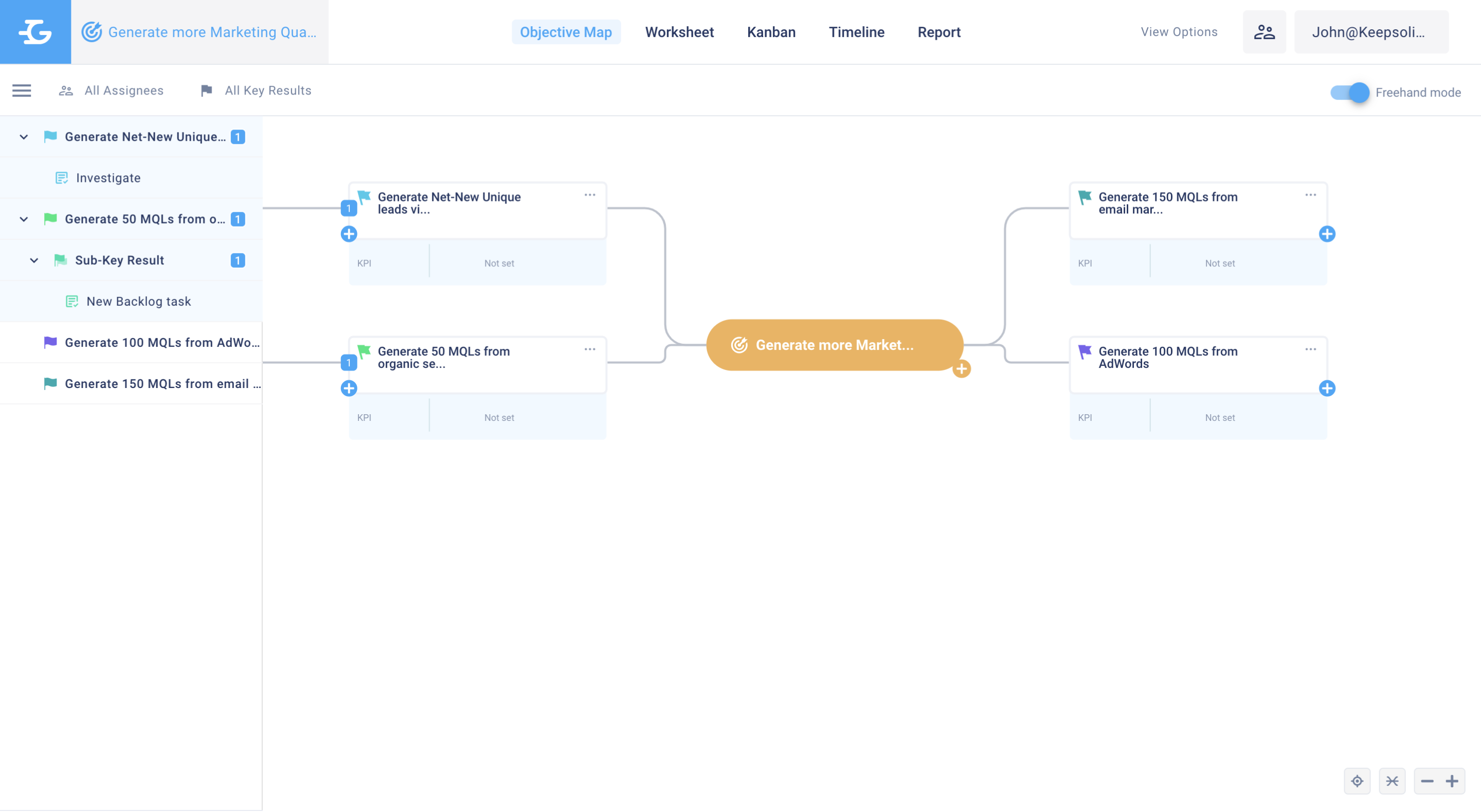
Task: Switch to the Timeline tab
Action: click(x=856, y=32)
